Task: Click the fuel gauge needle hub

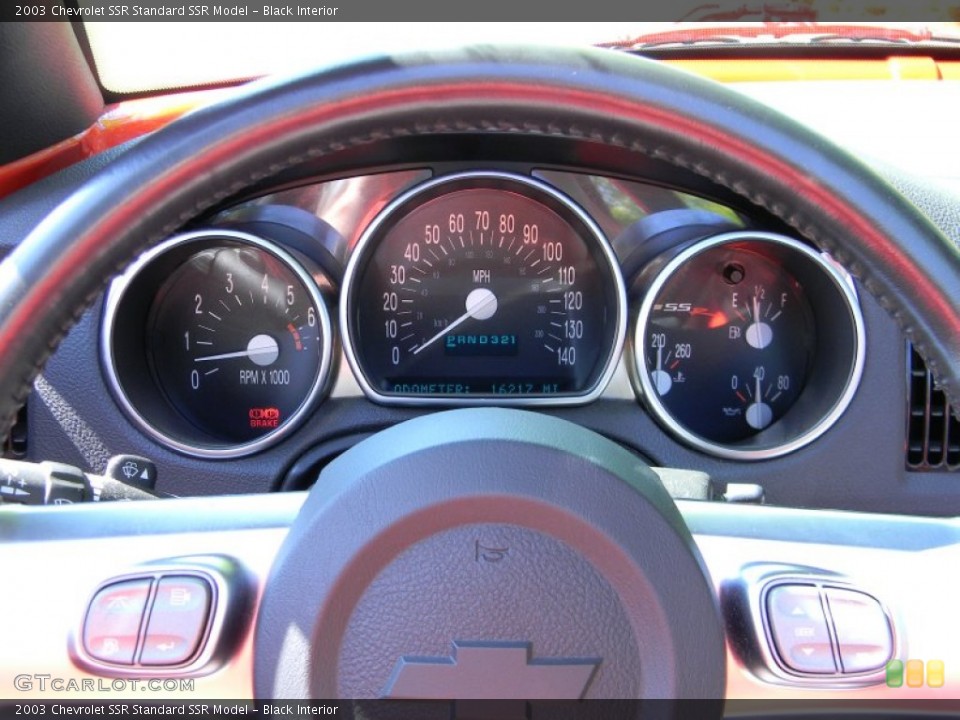Action: pos(759,335)
